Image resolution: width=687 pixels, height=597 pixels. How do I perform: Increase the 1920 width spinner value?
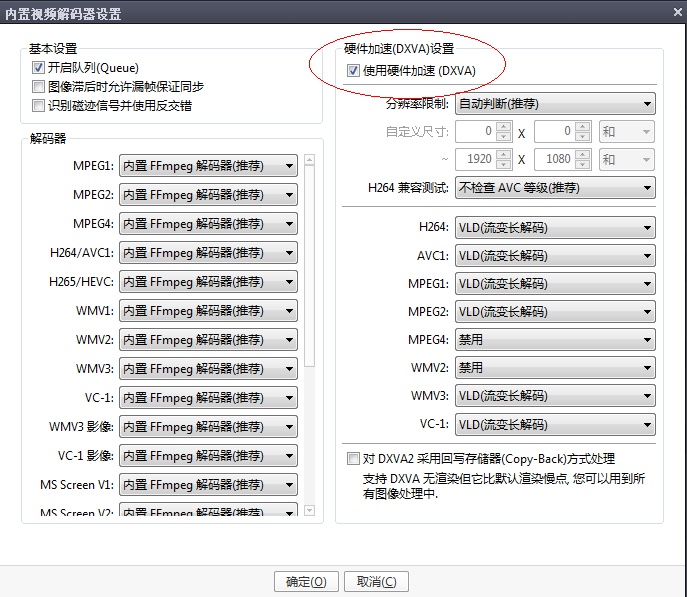pyautogui.click(x=504, y=154)
